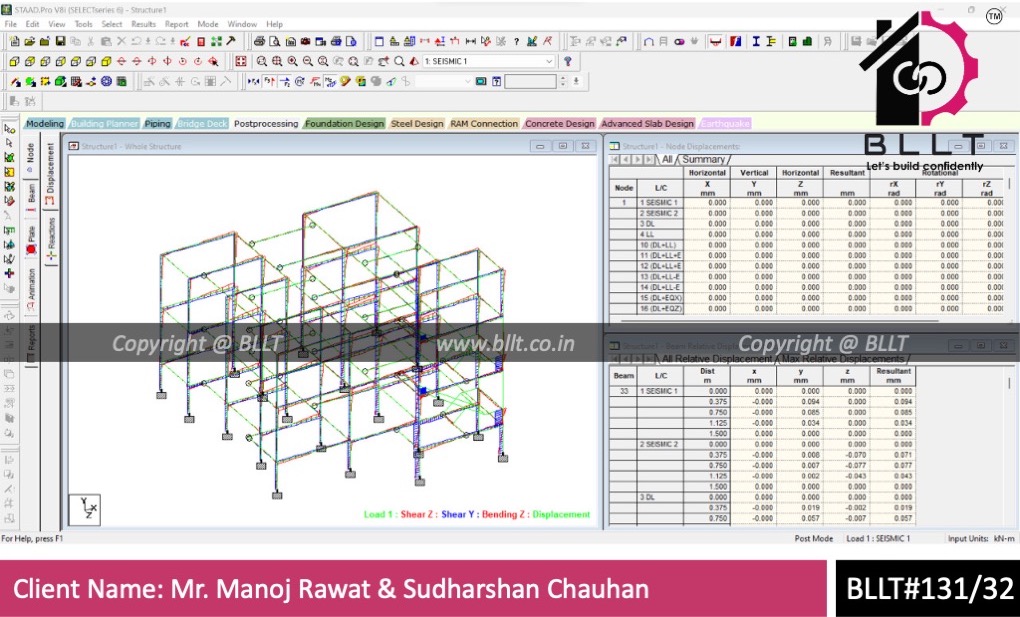This screenshot has height=617, width=1020.
Task: Switch to the RAM Connection tab
Action: click(x=485, y=124)
